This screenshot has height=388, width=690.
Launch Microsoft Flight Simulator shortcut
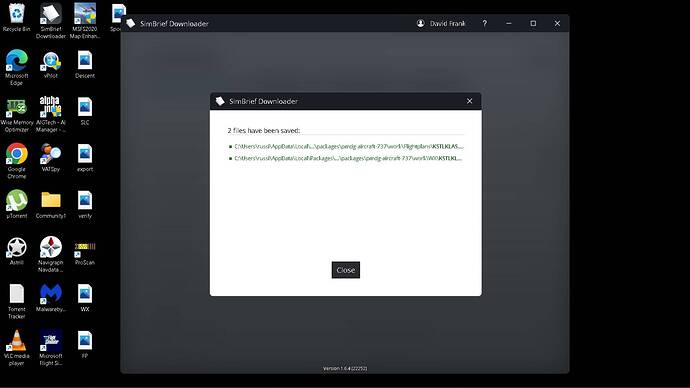click(x=51, y=348)
